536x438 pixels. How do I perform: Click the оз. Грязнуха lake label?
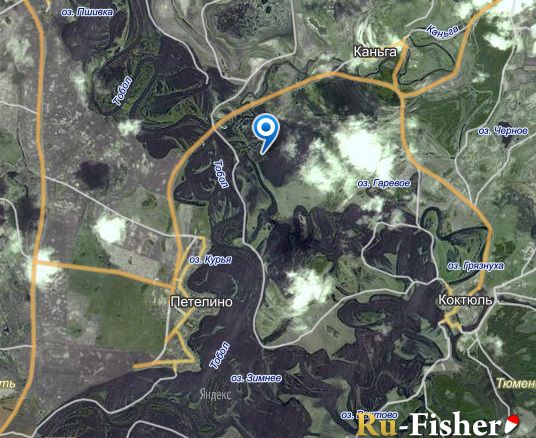click(x=475, y=266)
